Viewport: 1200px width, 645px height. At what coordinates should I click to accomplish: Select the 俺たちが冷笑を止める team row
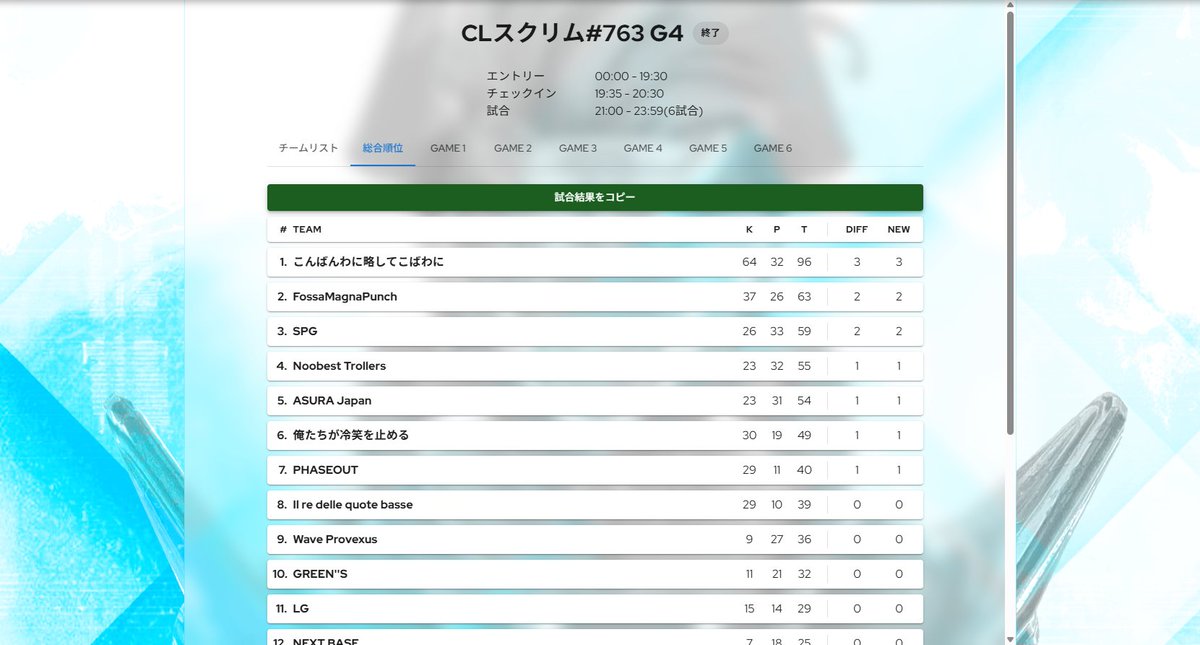coord(595,436)
